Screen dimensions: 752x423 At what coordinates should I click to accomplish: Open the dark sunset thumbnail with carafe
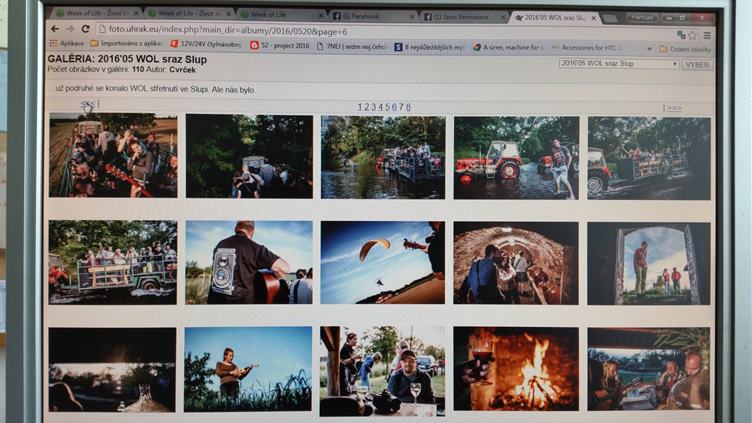tap(112, 370)
